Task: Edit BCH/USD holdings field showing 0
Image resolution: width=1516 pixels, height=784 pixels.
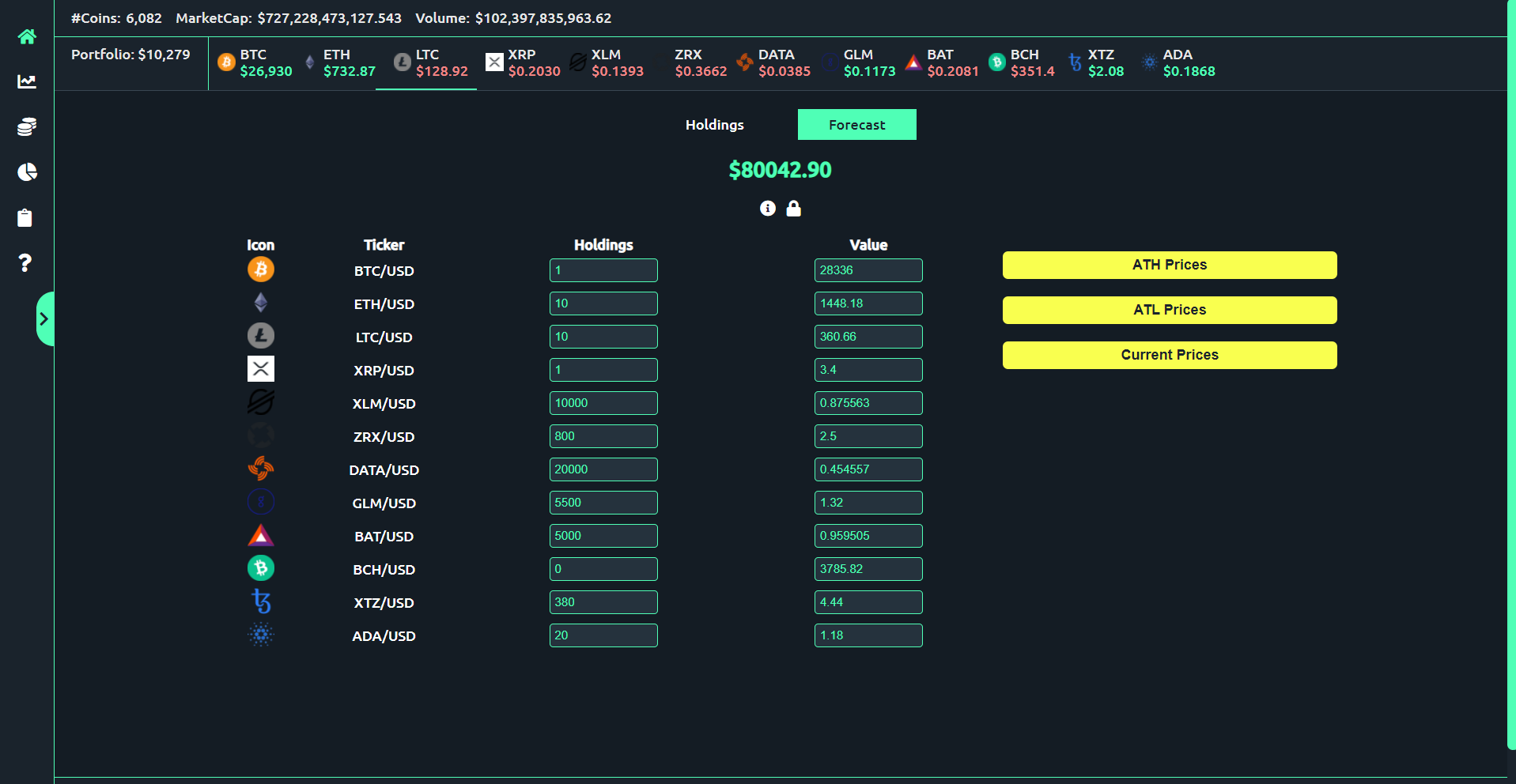Action: (603, 569)
